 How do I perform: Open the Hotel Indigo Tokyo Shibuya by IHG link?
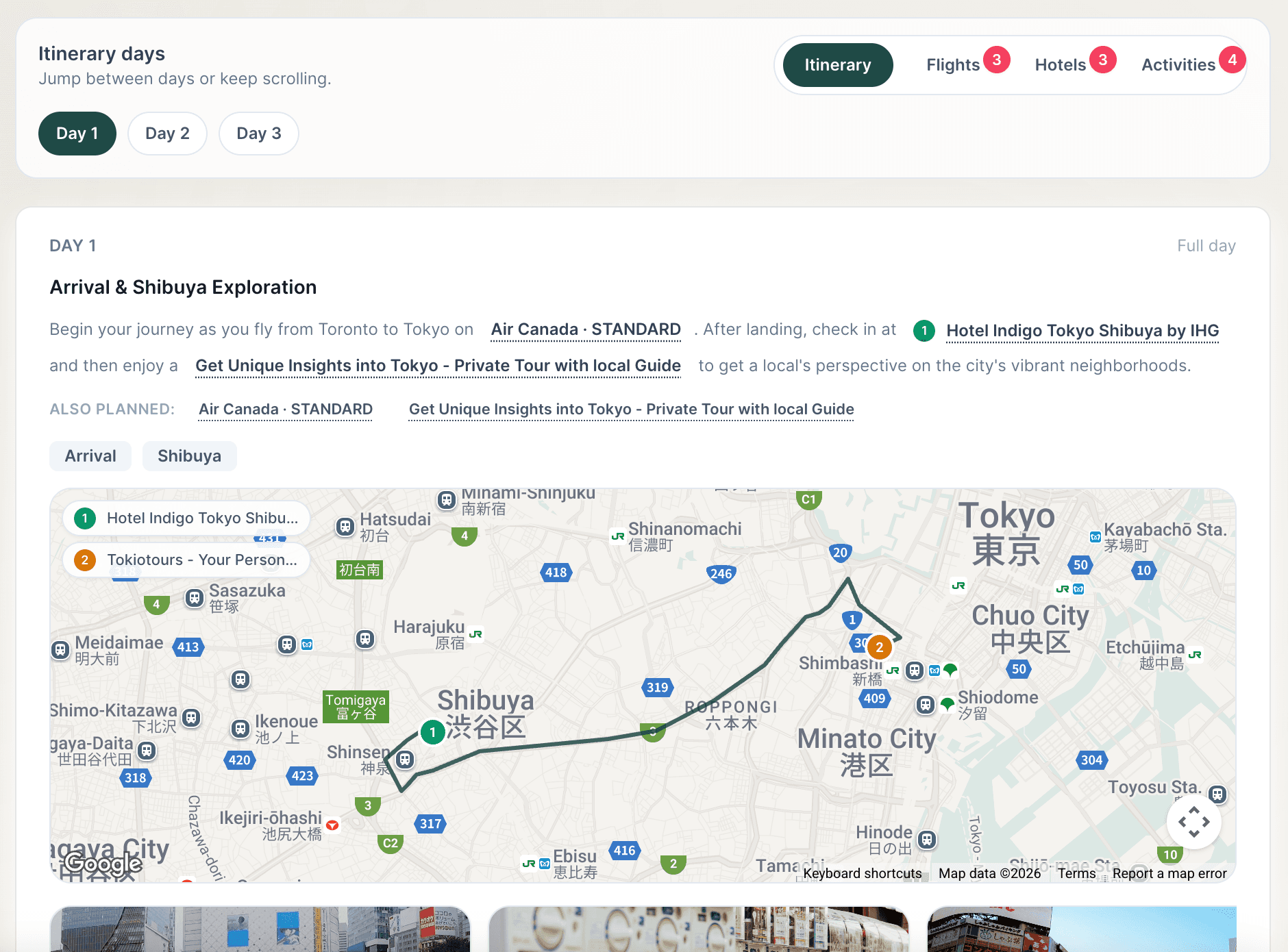tap(1082, 330)
